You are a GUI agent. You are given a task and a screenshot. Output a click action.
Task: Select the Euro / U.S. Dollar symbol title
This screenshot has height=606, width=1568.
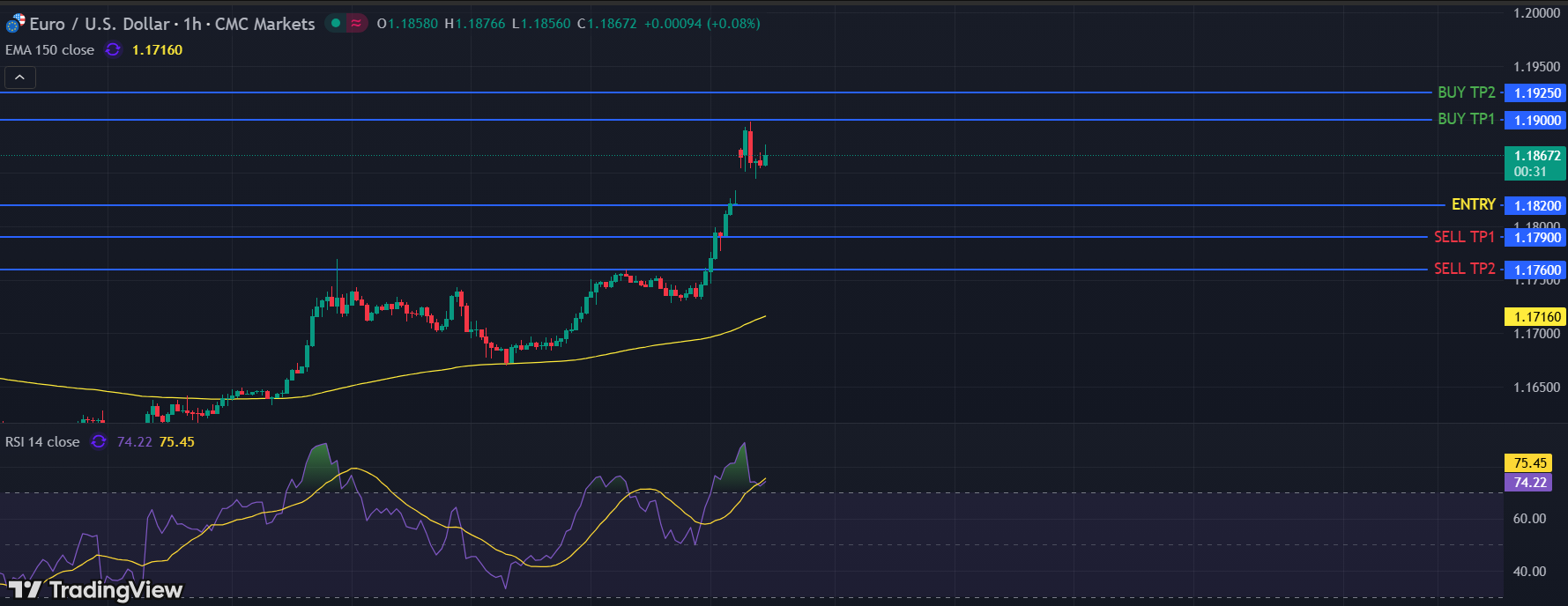[x=172, y=24]
